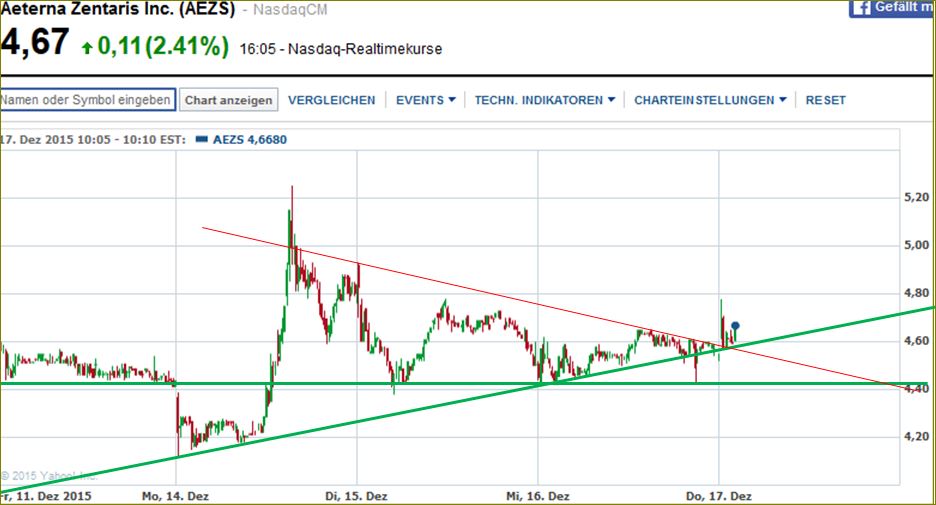Click the NasdaqCM exchange label
Image resolution: width=936 pixels, height=505 pixels.
[x=290, y=10]
